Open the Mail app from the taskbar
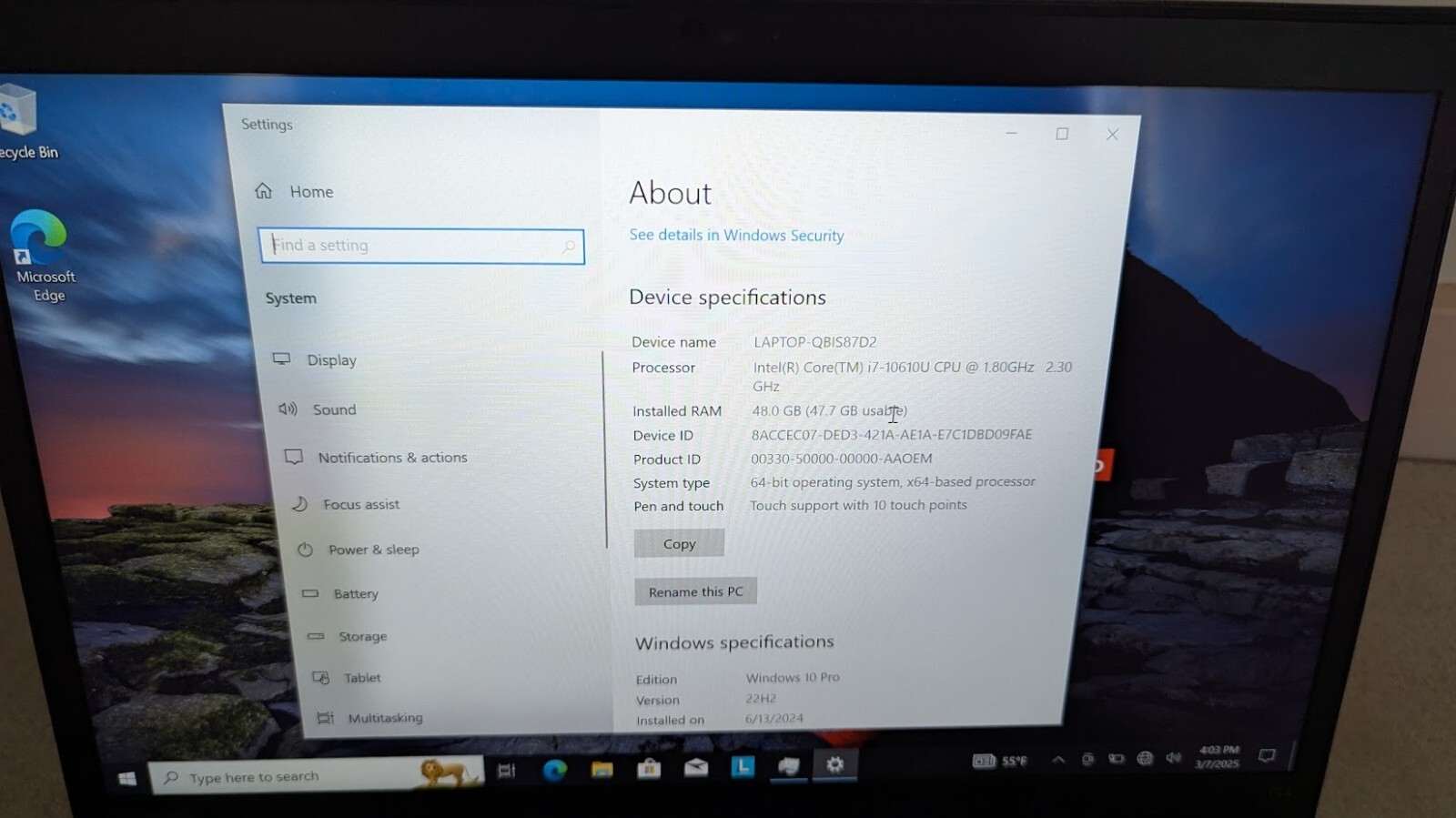The width and height of the screenshot is (1456, 818). tap(696, 768)
